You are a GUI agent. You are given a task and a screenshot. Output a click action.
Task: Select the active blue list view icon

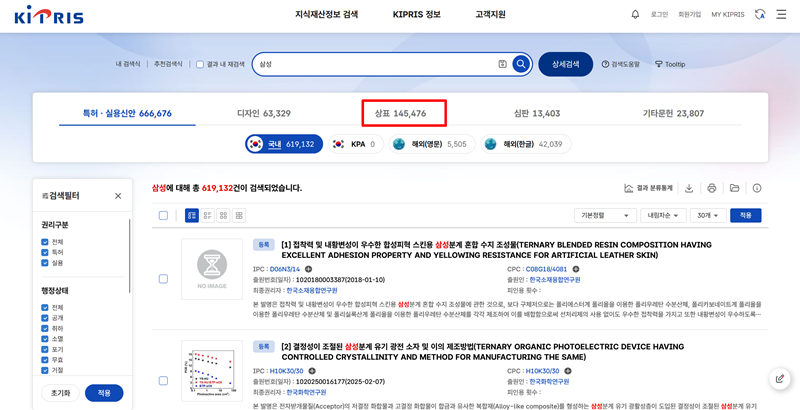(192, 215)
